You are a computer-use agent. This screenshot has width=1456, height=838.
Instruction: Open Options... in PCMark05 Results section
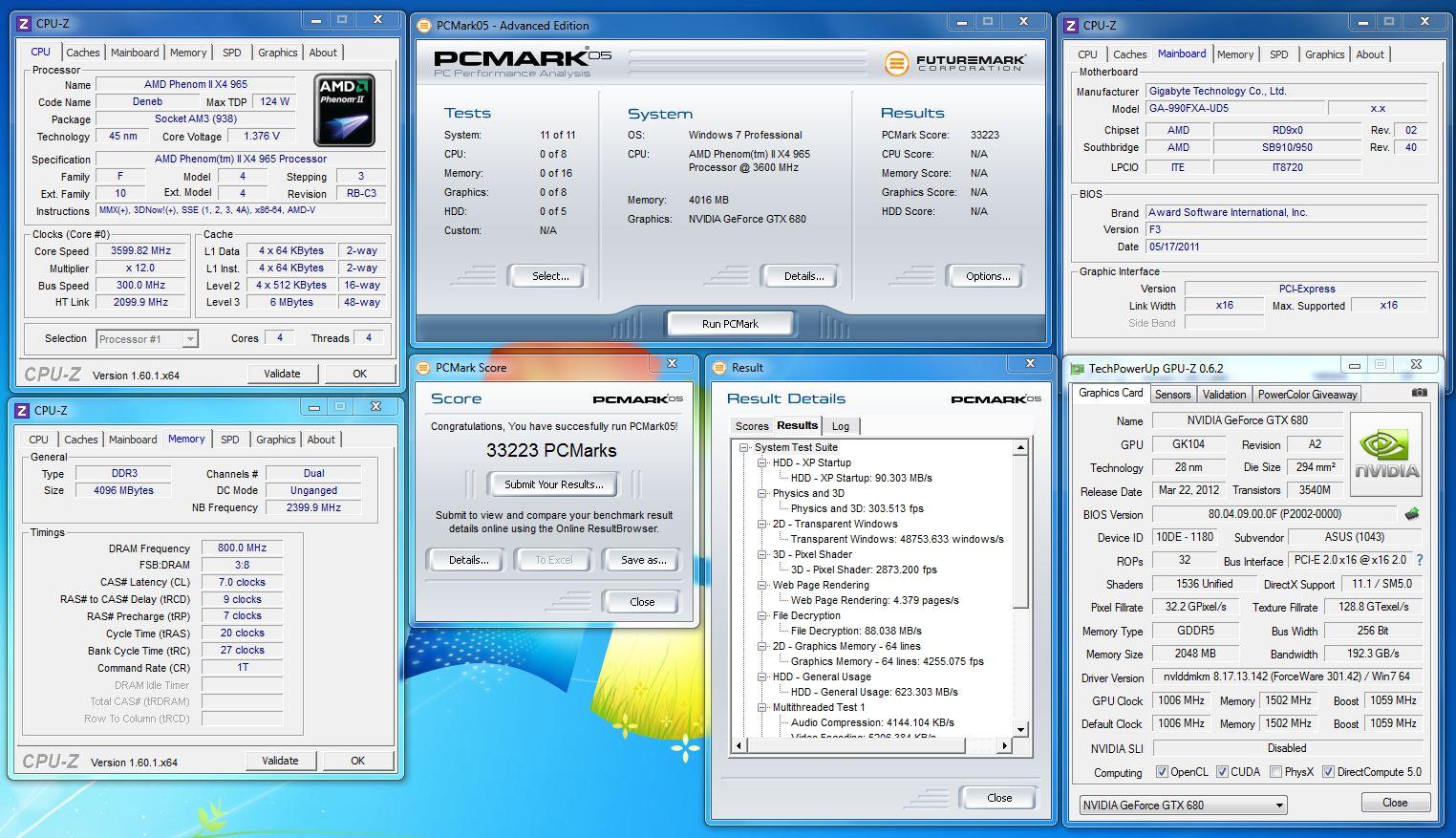pyautogui.click(x=988, y=276)
